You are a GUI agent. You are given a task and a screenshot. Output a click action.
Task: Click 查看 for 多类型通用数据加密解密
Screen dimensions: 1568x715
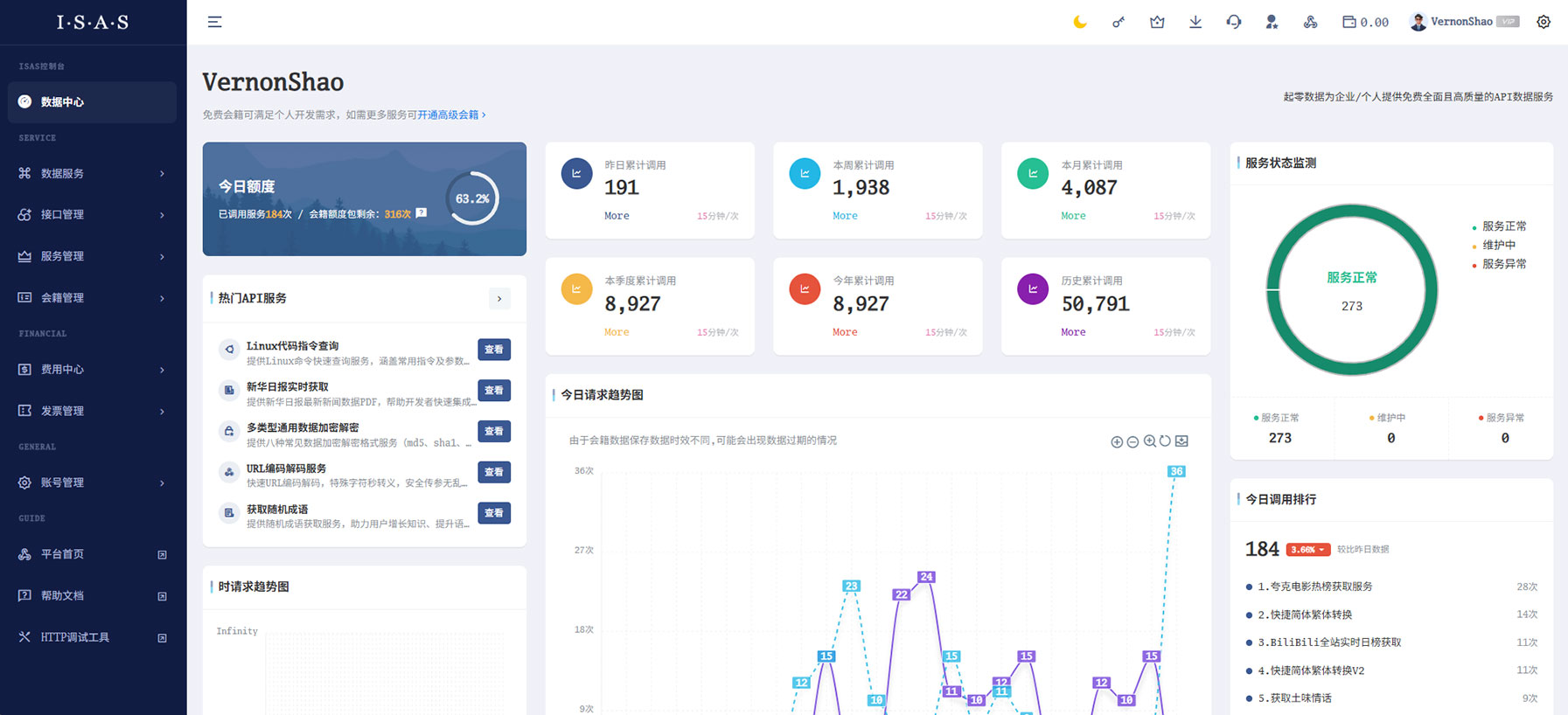click(494, 431)
